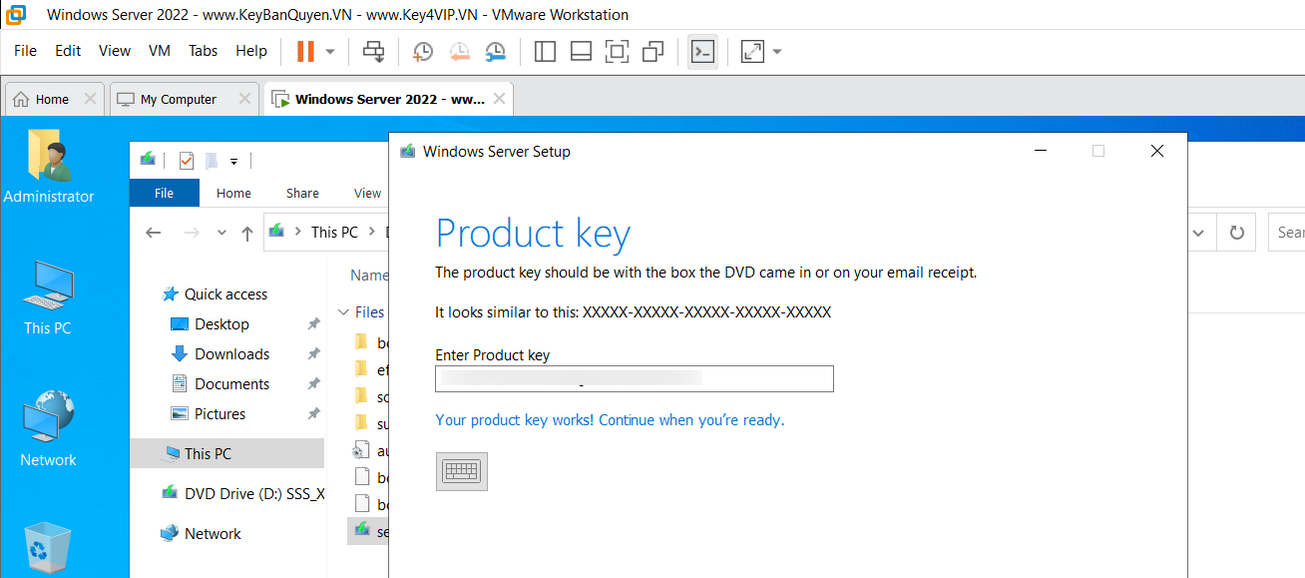Open View tab in Explorer ribbon
The height and width of the screenshot is (578, 1305).
tap(367, 193)
